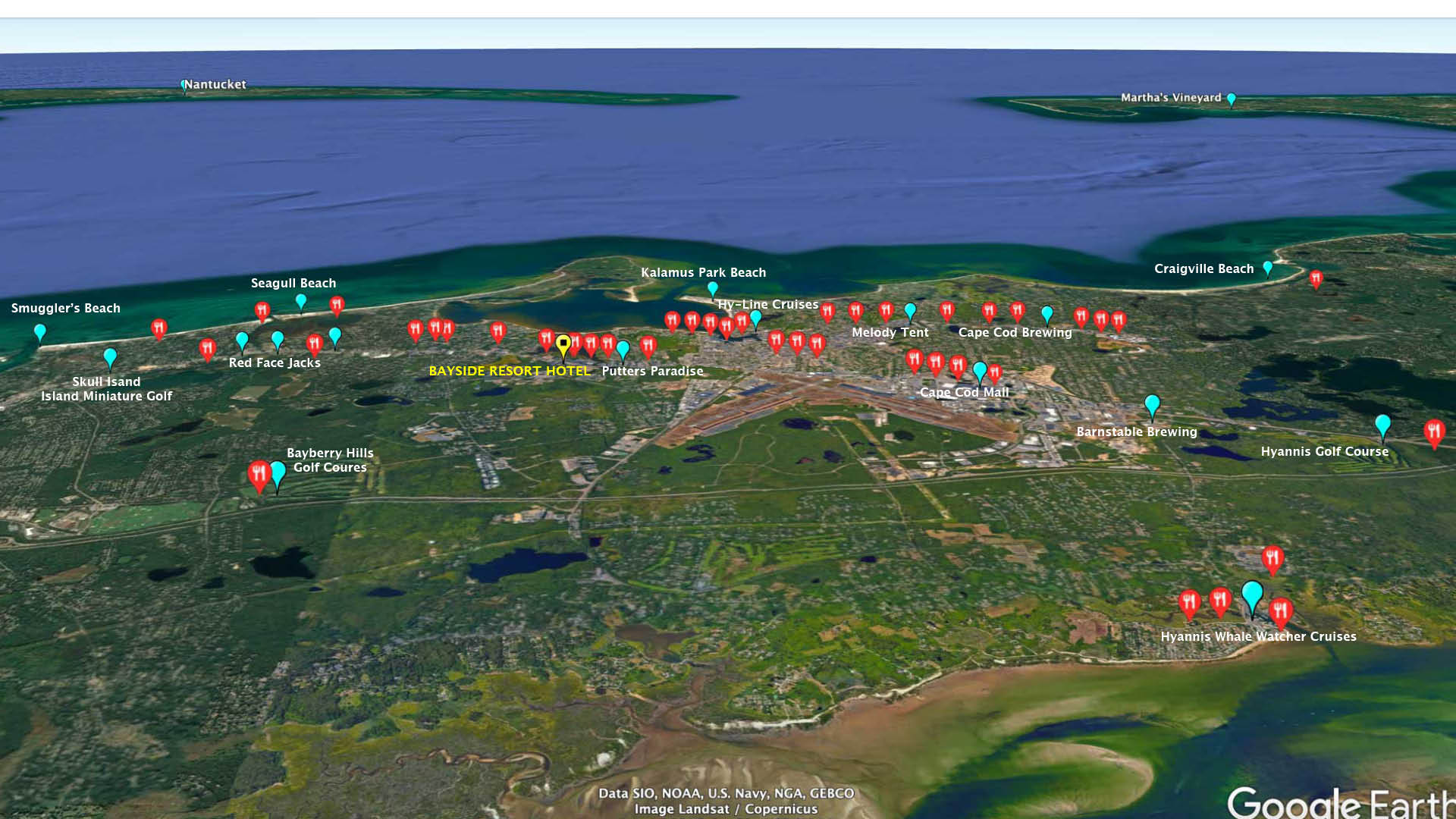Select the Seagull Beach label
This screenshot has height=819, width=1456.
[293, 283]
